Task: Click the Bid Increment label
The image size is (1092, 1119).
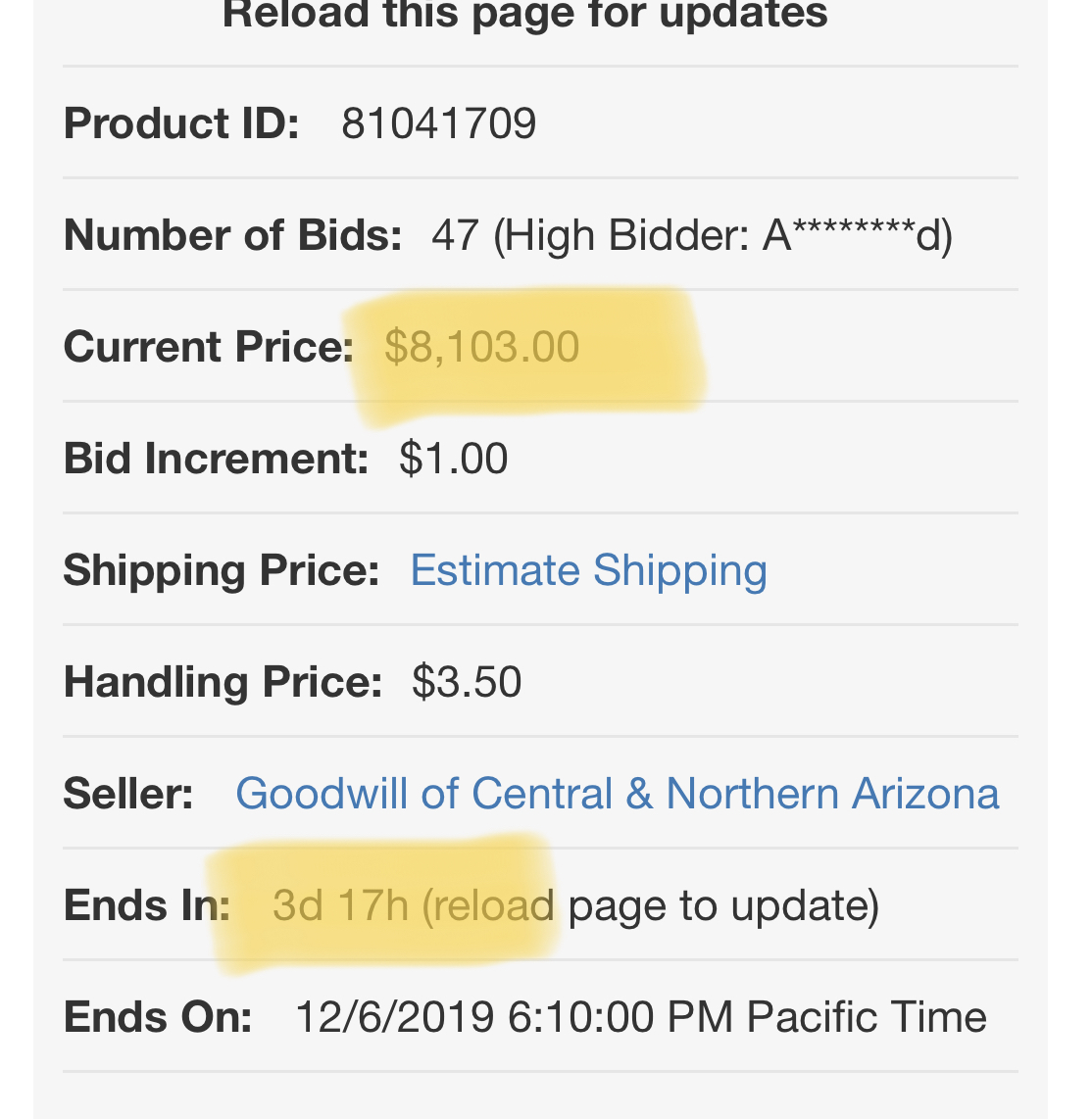Action: coord(216,459)
